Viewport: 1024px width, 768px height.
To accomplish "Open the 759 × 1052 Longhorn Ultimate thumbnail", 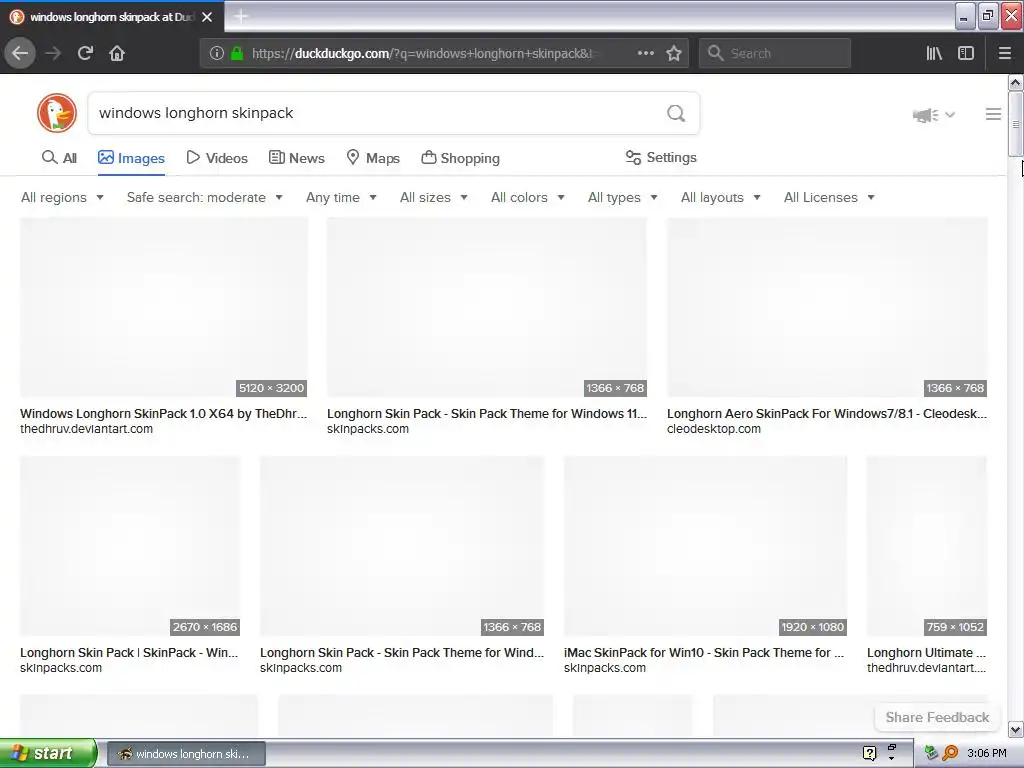I will [x=927, y=546].
